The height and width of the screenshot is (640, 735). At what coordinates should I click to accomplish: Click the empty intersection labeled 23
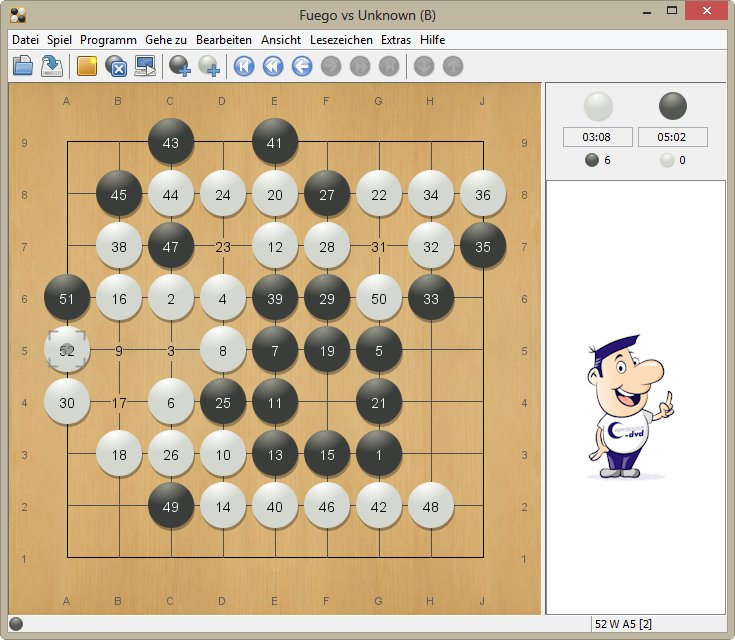(x=223, y=247)
